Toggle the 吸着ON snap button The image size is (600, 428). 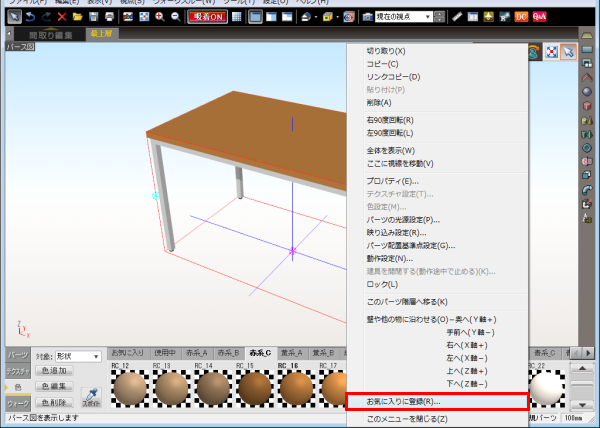click(207, 17)
